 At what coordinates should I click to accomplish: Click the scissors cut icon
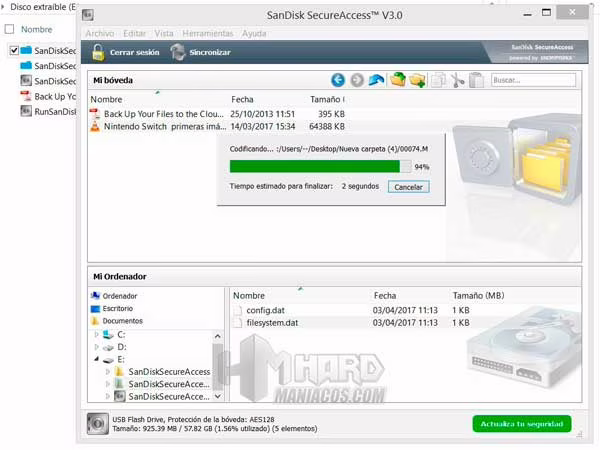tap(457, 80)
